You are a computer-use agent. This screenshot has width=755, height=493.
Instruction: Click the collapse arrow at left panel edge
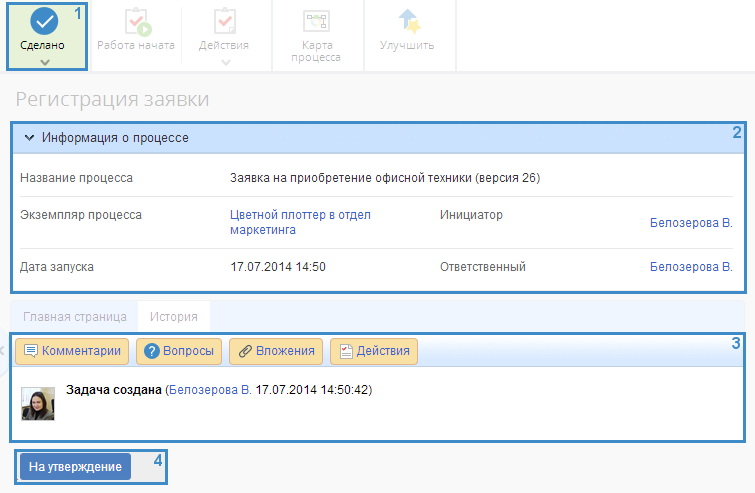tap(2, 350)
